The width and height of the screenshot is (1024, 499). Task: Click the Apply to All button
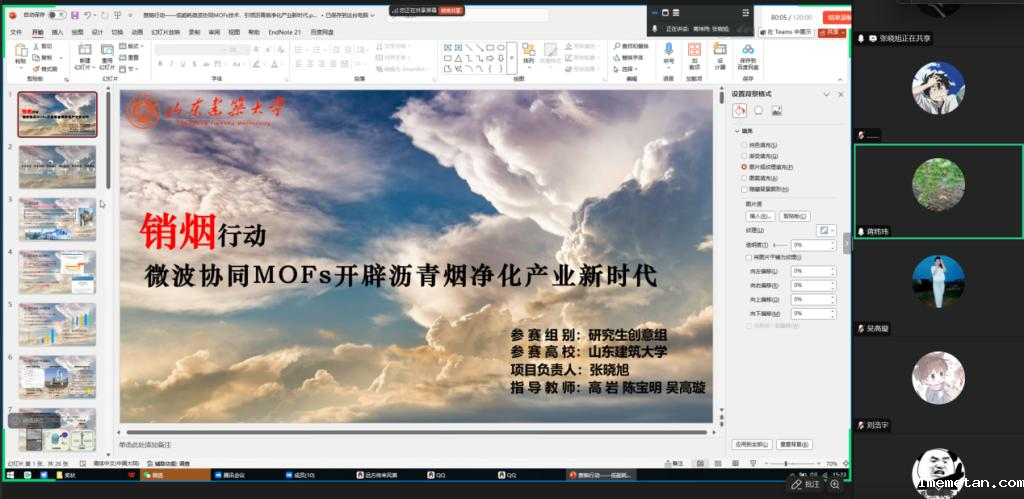click(751, 444)
